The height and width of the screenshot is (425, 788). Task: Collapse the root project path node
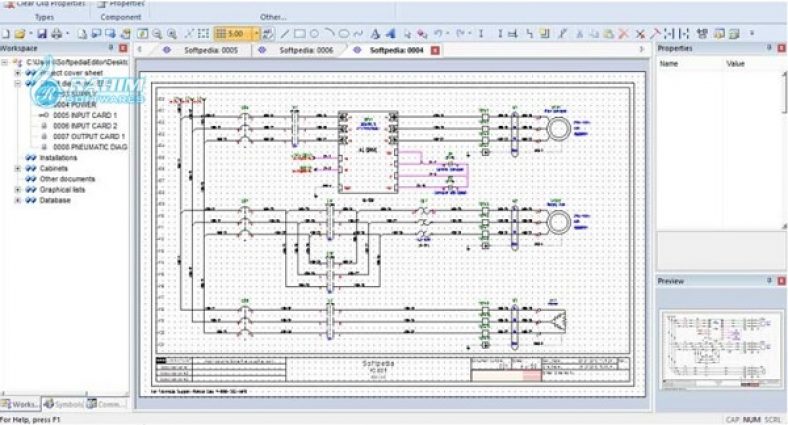[x=5, y=62]
